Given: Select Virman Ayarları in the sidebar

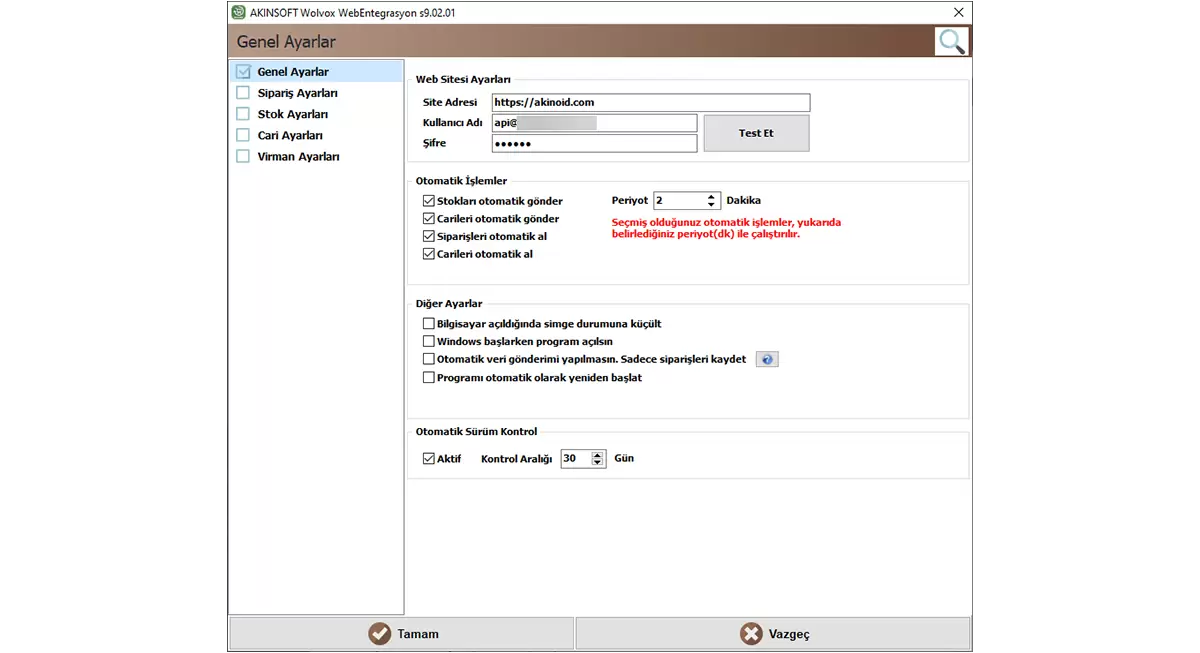Looking at the screenshot, I should (x=298, y=157).
